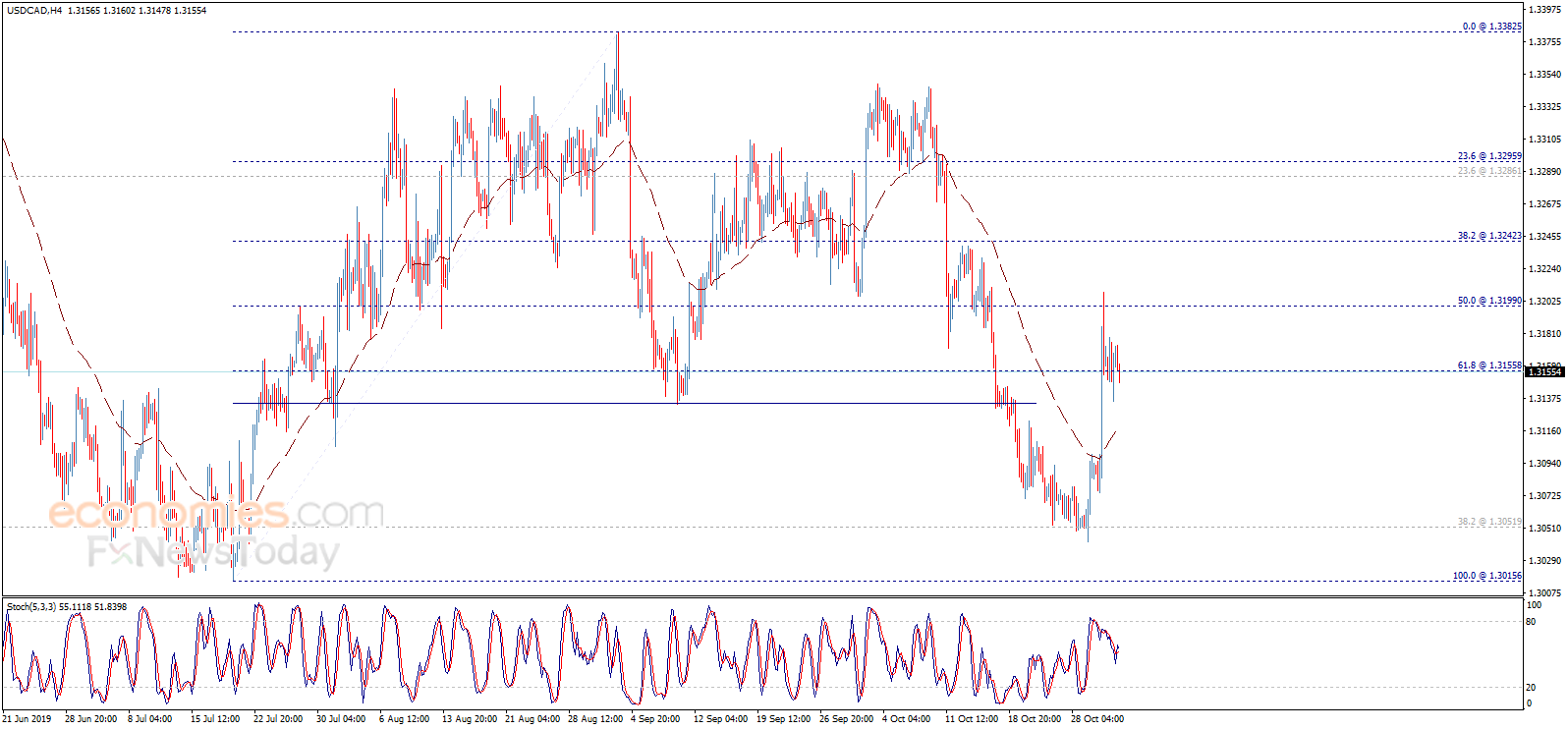Select the 50.0 @ 1.31990 Fibonacci label
Screen dimensions: 1568x730
pos(1489,301)
